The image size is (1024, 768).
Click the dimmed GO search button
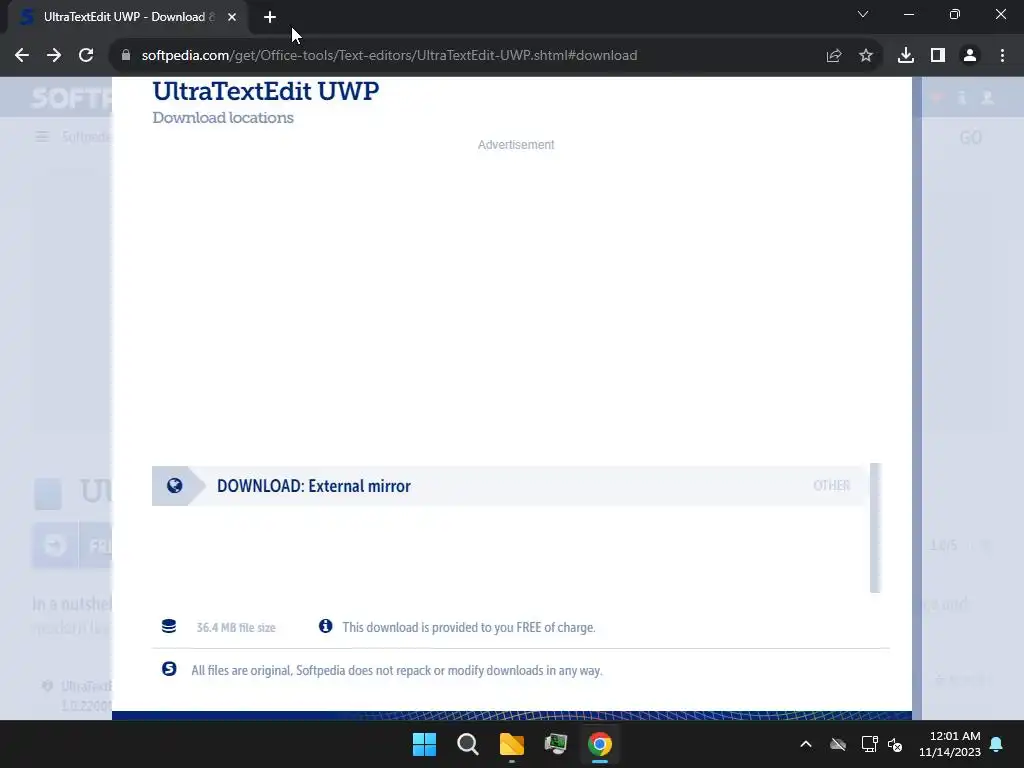(x=970, y=138)
